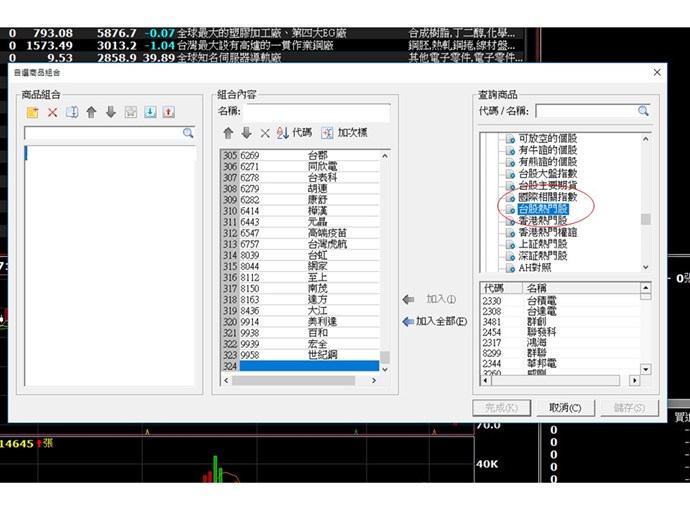Click the blue import arrow icon in 商品組合 toolbar

click(150, 112)
